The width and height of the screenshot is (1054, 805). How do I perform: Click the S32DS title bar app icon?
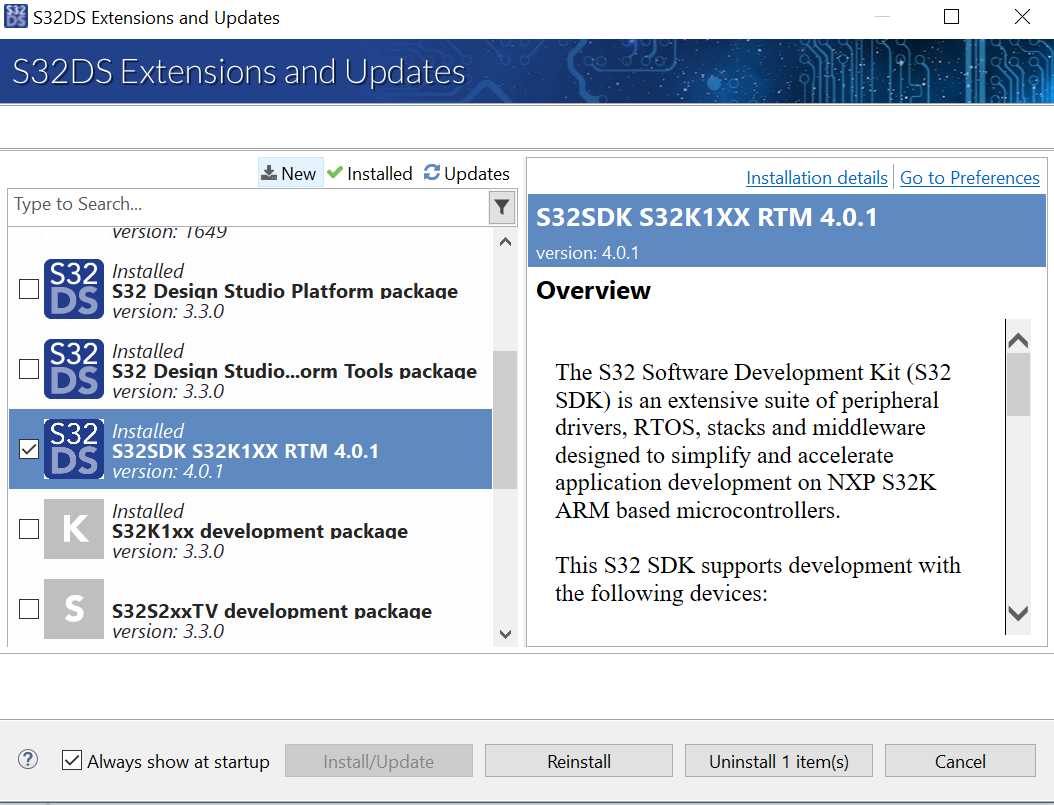(16, 17)
